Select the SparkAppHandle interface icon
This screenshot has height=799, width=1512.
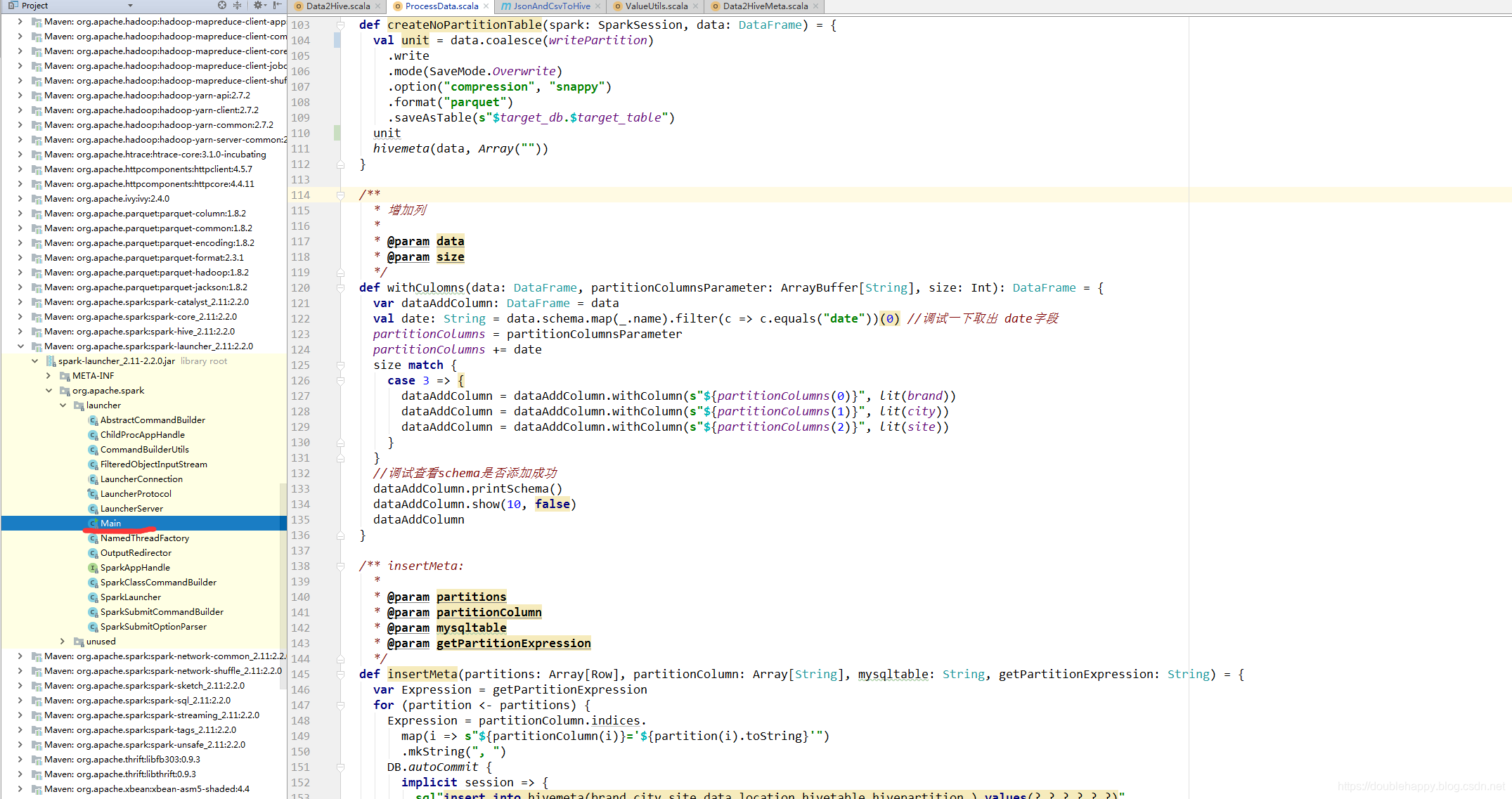(x=93, y=568)
